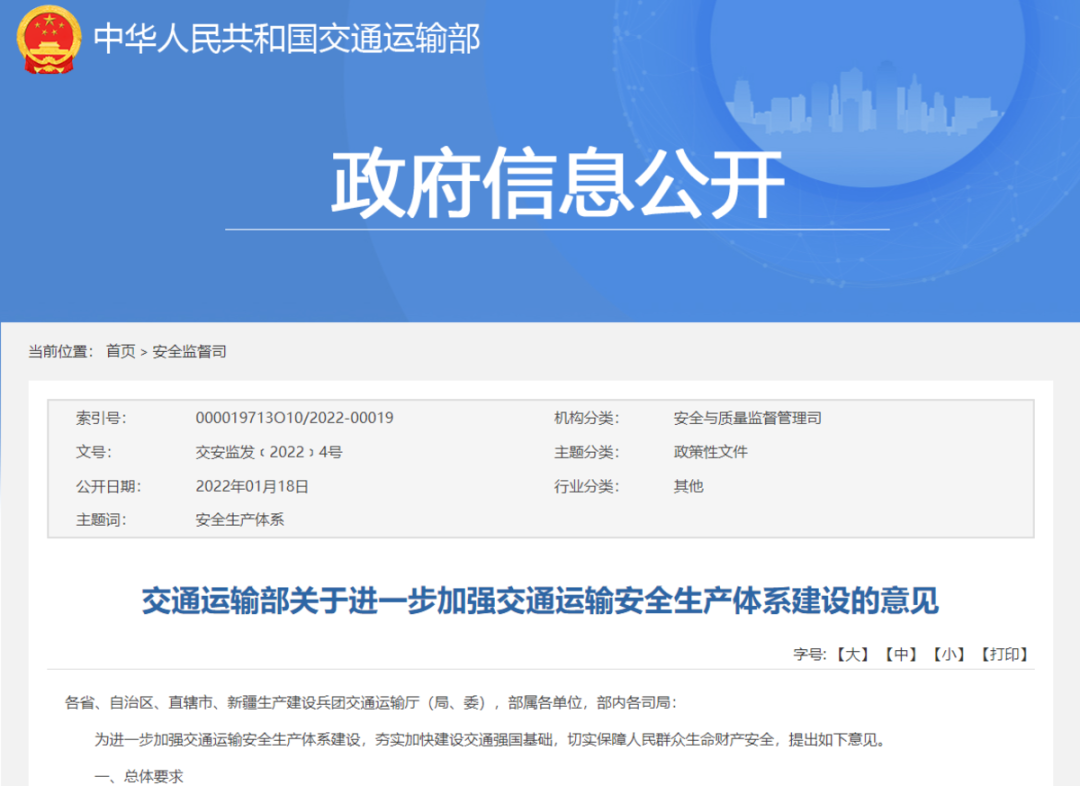Viewport: 1080px width, 786px height.
Task: Select the 政策性文件 topic category value
Action: point(710,452)
